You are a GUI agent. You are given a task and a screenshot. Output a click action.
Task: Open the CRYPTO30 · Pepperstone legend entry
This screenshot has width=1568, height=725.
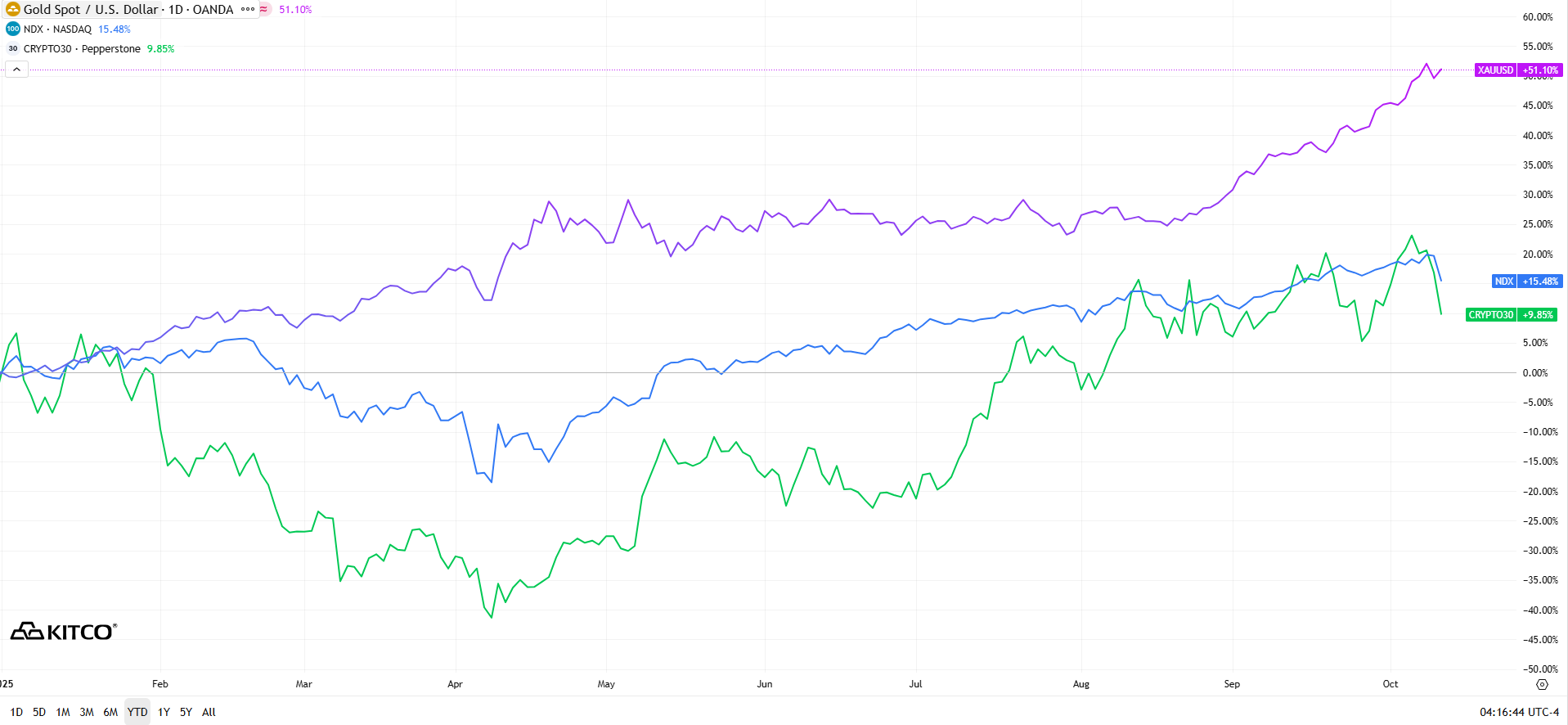(x=82, y=48)
